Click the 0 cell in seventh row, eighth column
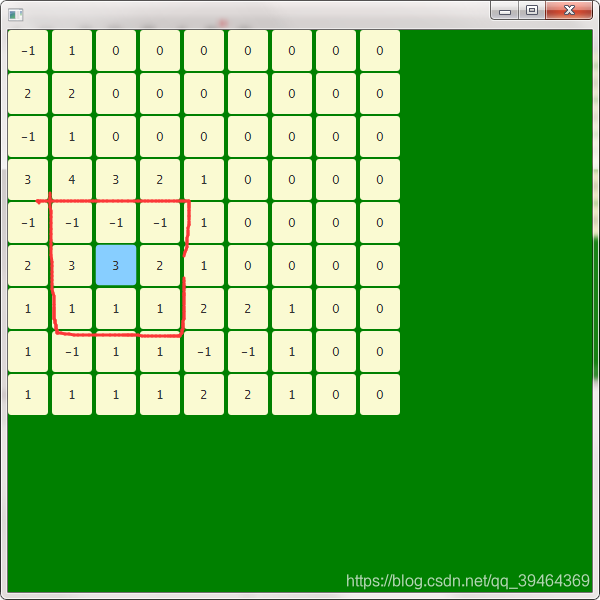The image size is (600, 600). pyautogui.click(x=336, y=308)
